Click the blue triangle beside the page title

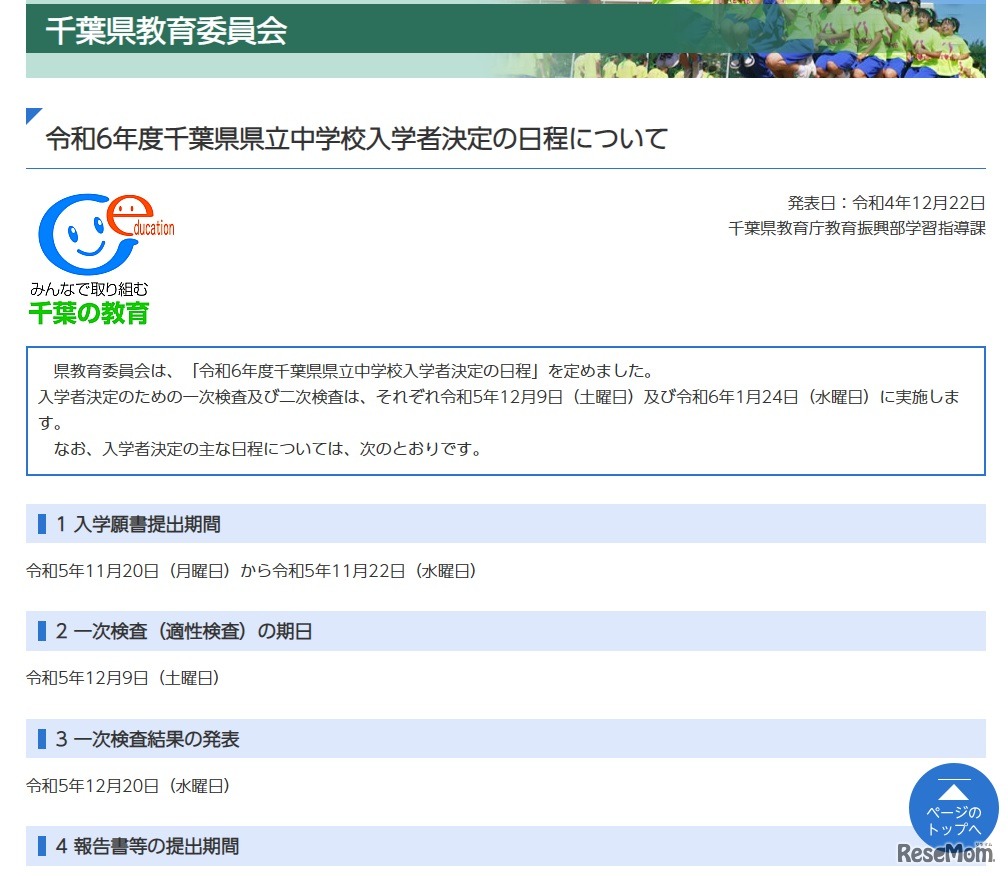pos(34,115)
